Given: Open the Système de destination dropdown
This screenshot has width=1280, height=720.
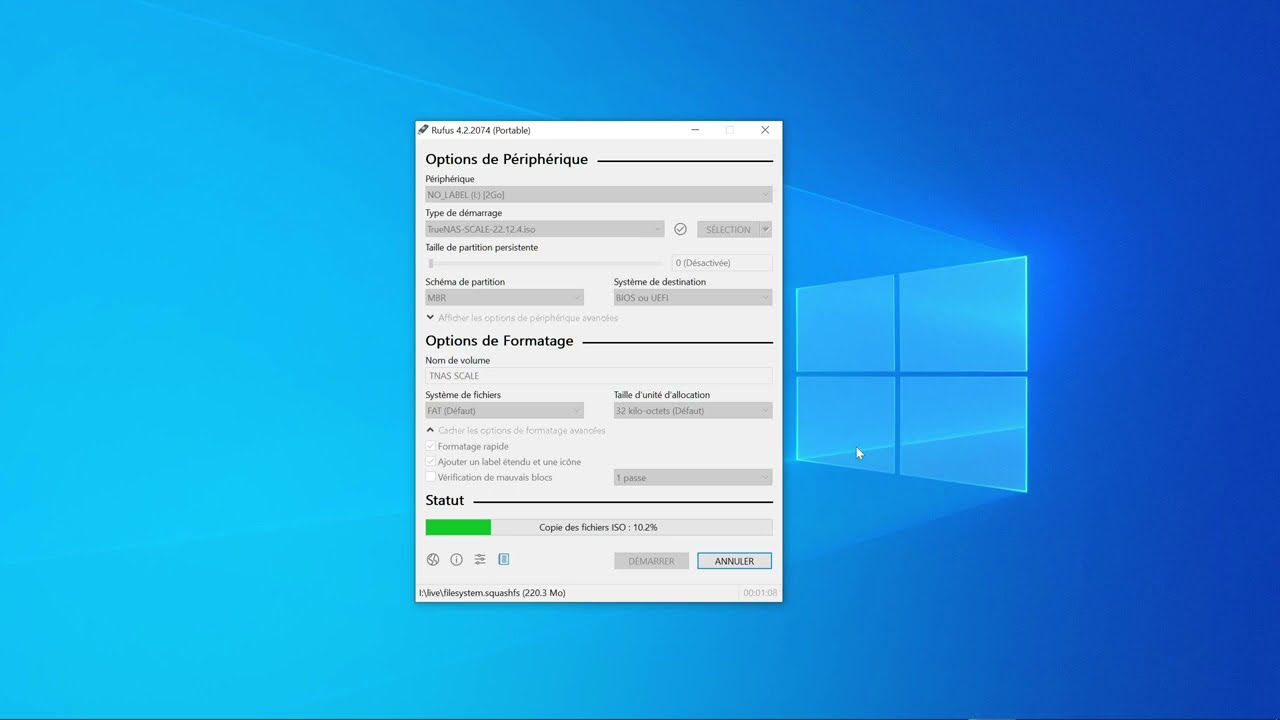Looking at the screenshot, I should (693, 298).
